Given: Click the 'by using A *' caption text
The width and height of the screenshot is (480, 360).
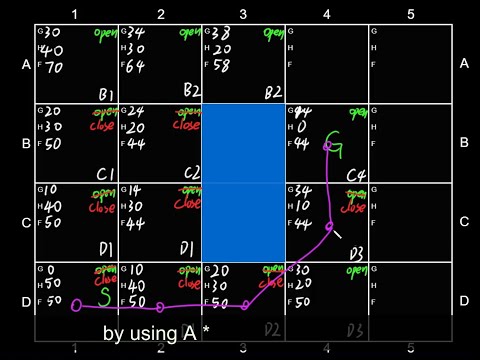Looking at the screenshot, I should click(157, 333).
